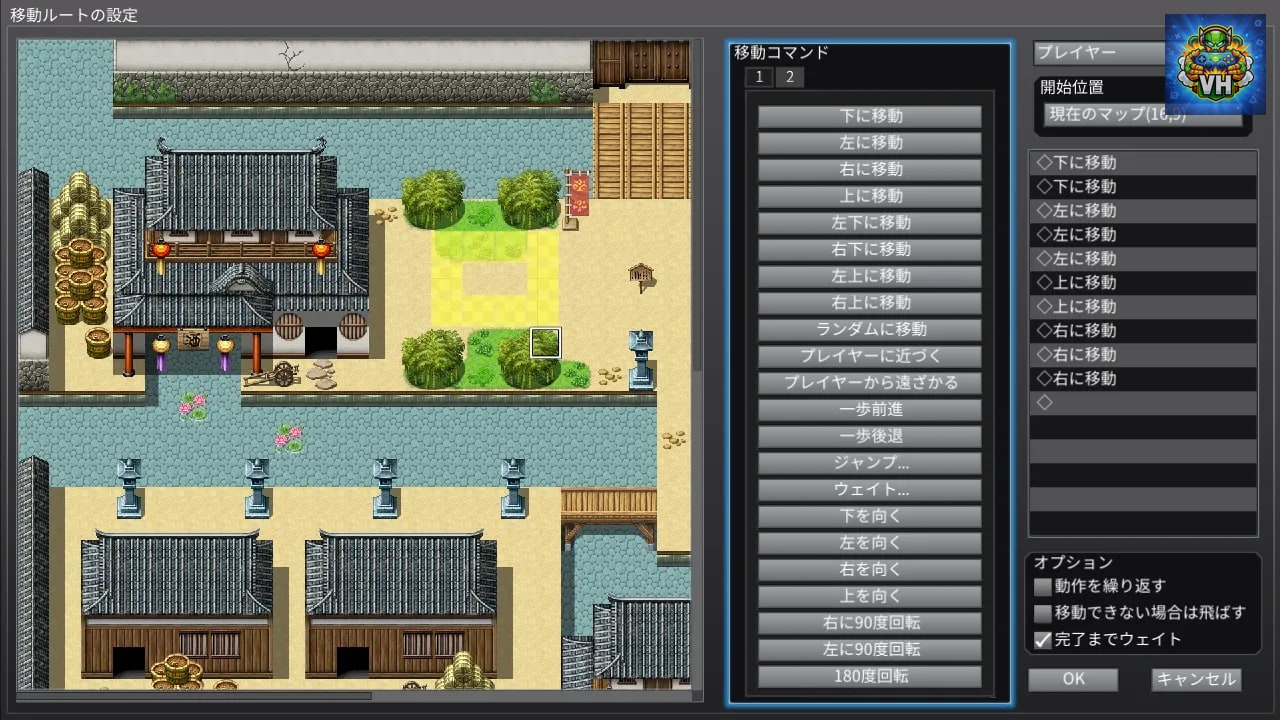The image size is (1280, 720).
Task: Click the キャンセル button
Action: click(x=1196, y=679)
